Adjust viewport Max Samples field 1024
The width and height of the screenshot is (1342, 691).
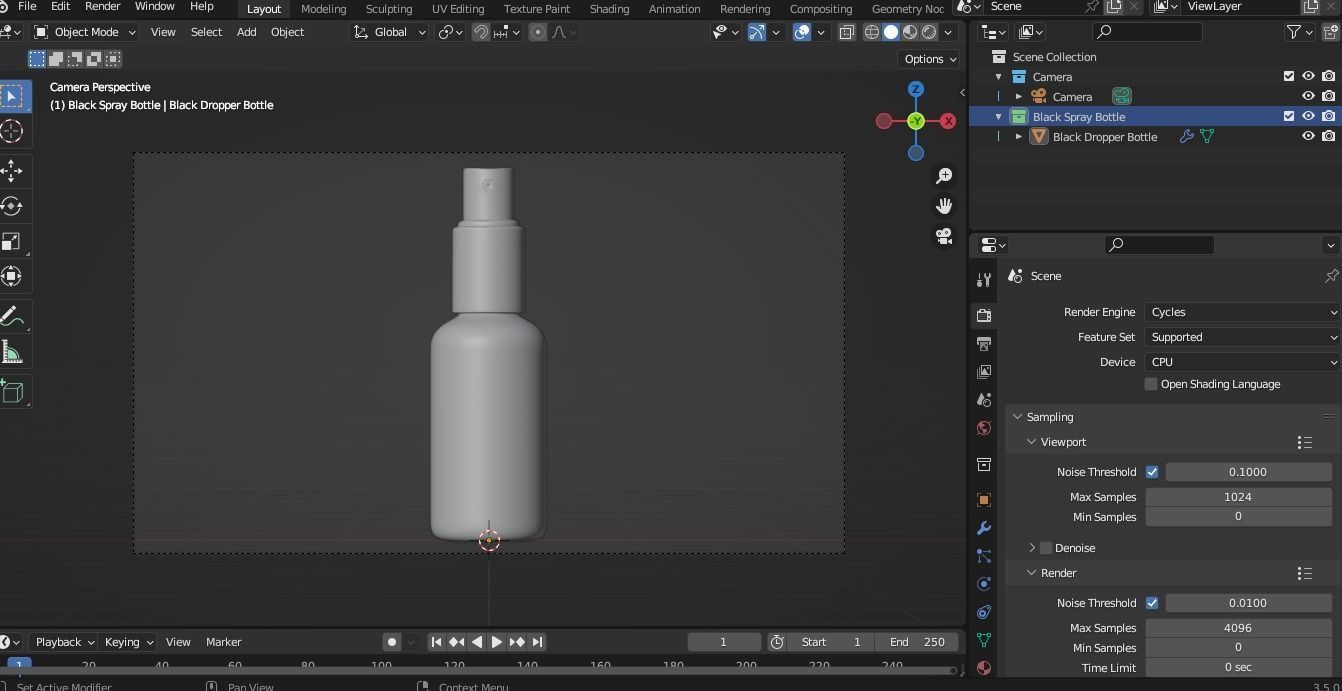[1238, 497]
